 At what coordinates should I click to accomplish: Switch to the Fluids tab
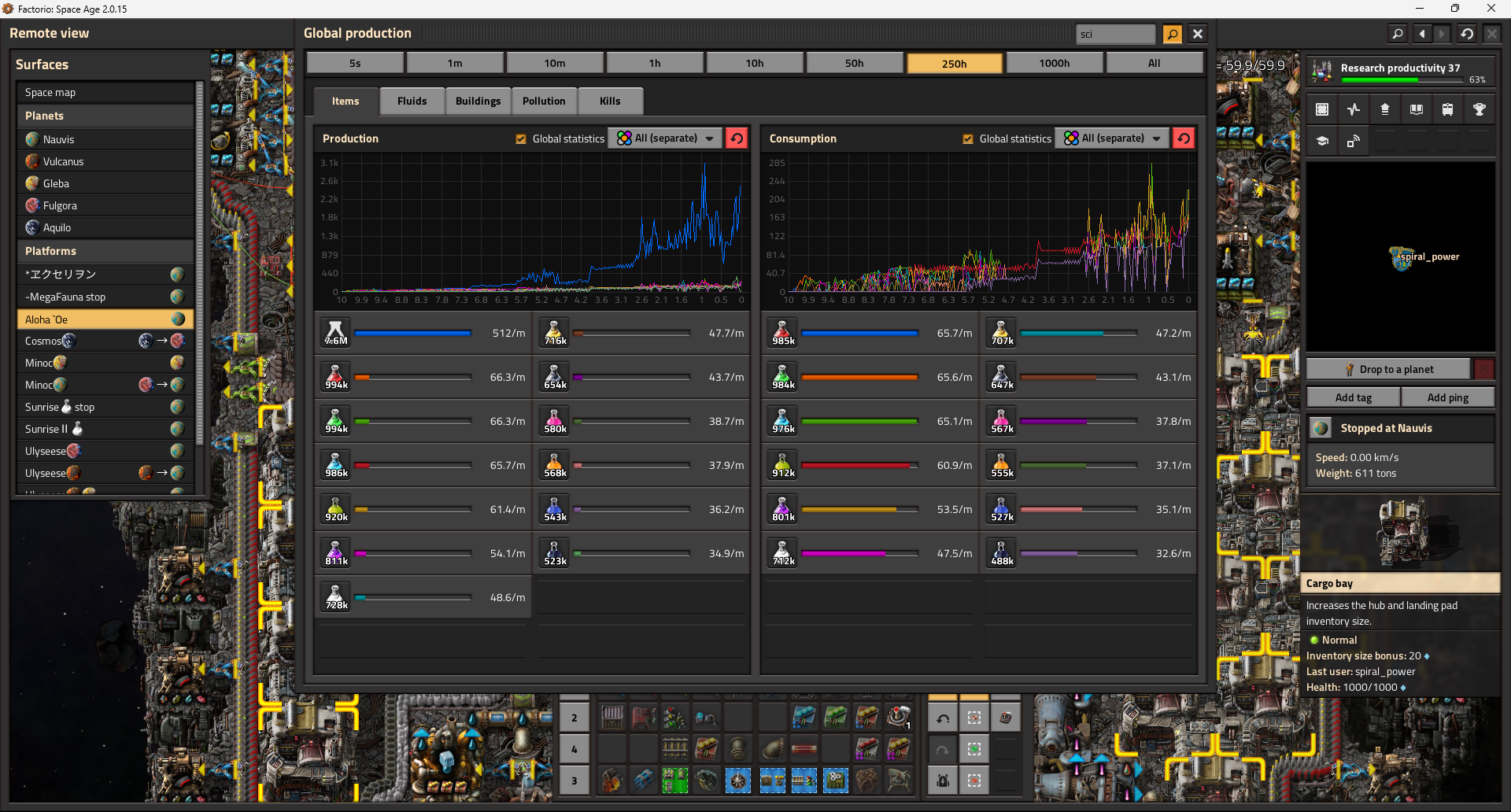coord(412,101)
